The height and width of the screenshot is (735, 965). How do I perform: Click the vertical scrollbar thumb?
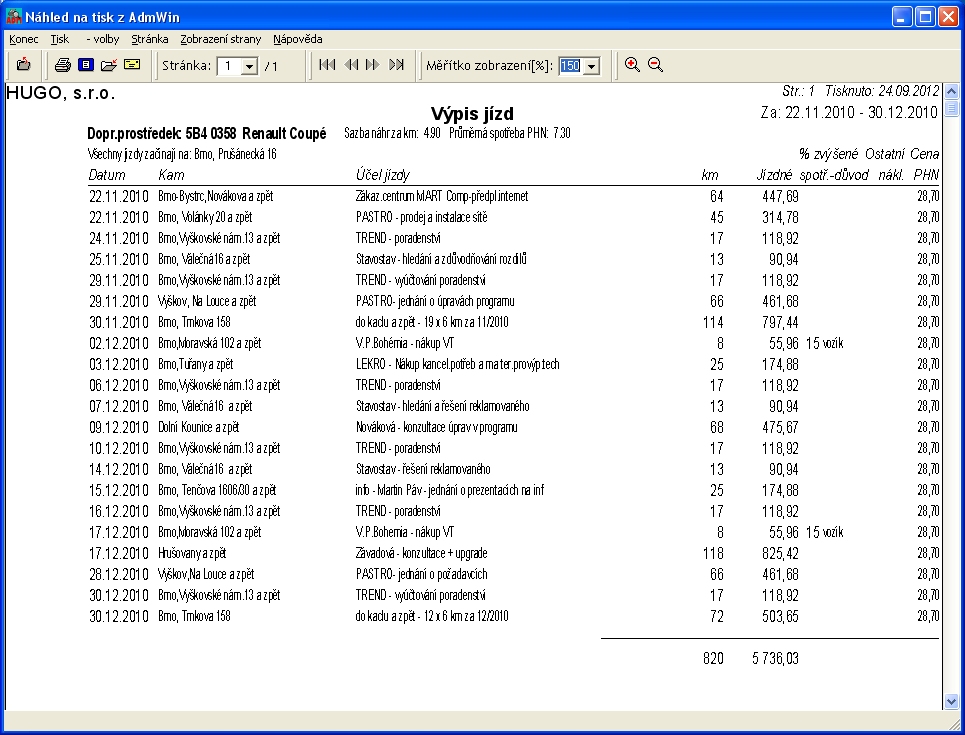[x=951, y=108]
